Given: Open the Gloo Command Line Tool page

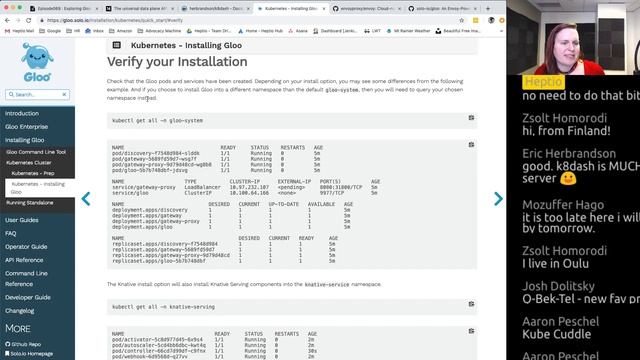Looking at the screenshot, I should click(36, 152).
